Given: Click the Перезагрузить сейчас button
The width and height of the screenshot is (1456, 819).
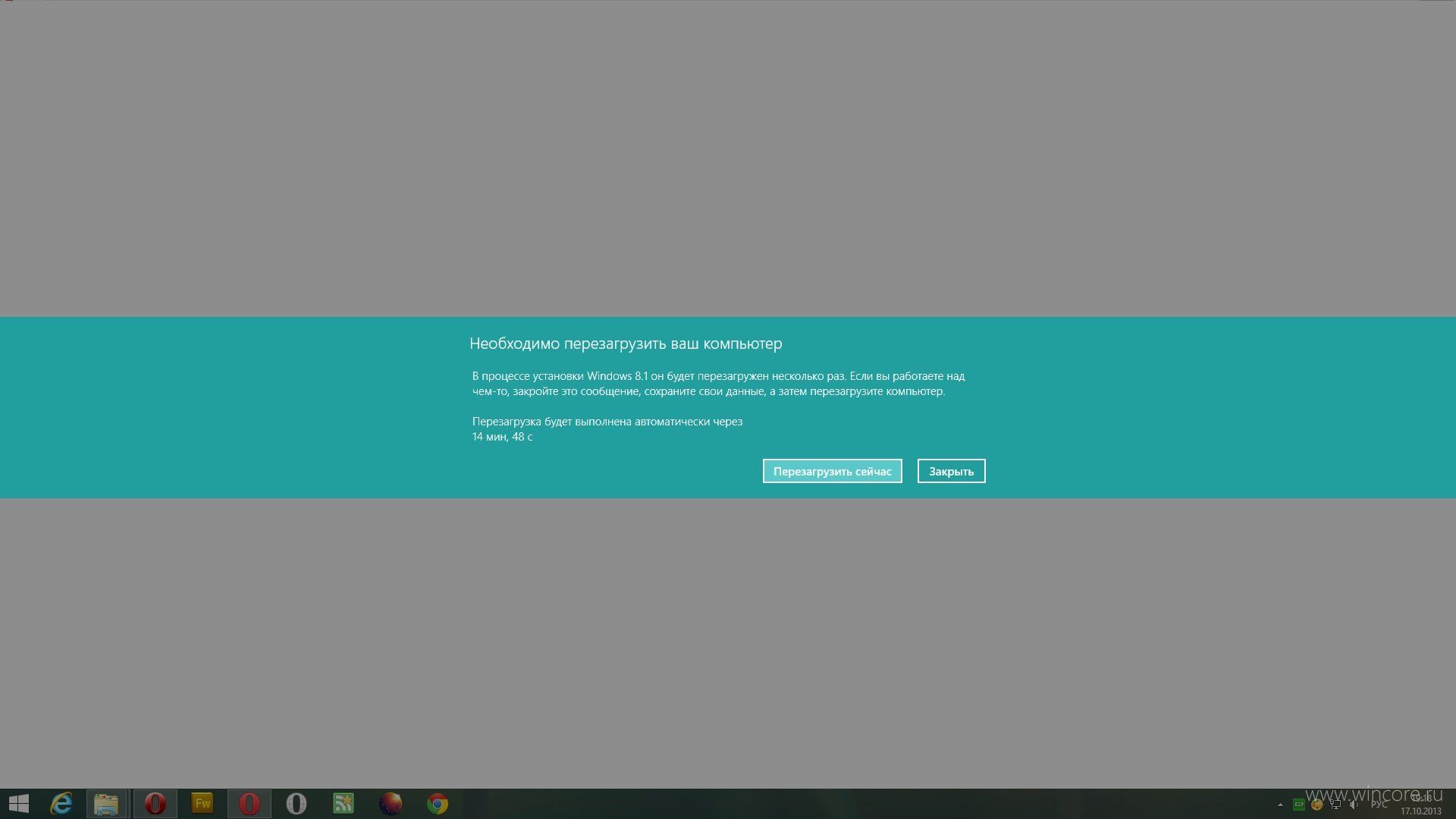Looking at the screenshot, I should (x=832, y=471).
